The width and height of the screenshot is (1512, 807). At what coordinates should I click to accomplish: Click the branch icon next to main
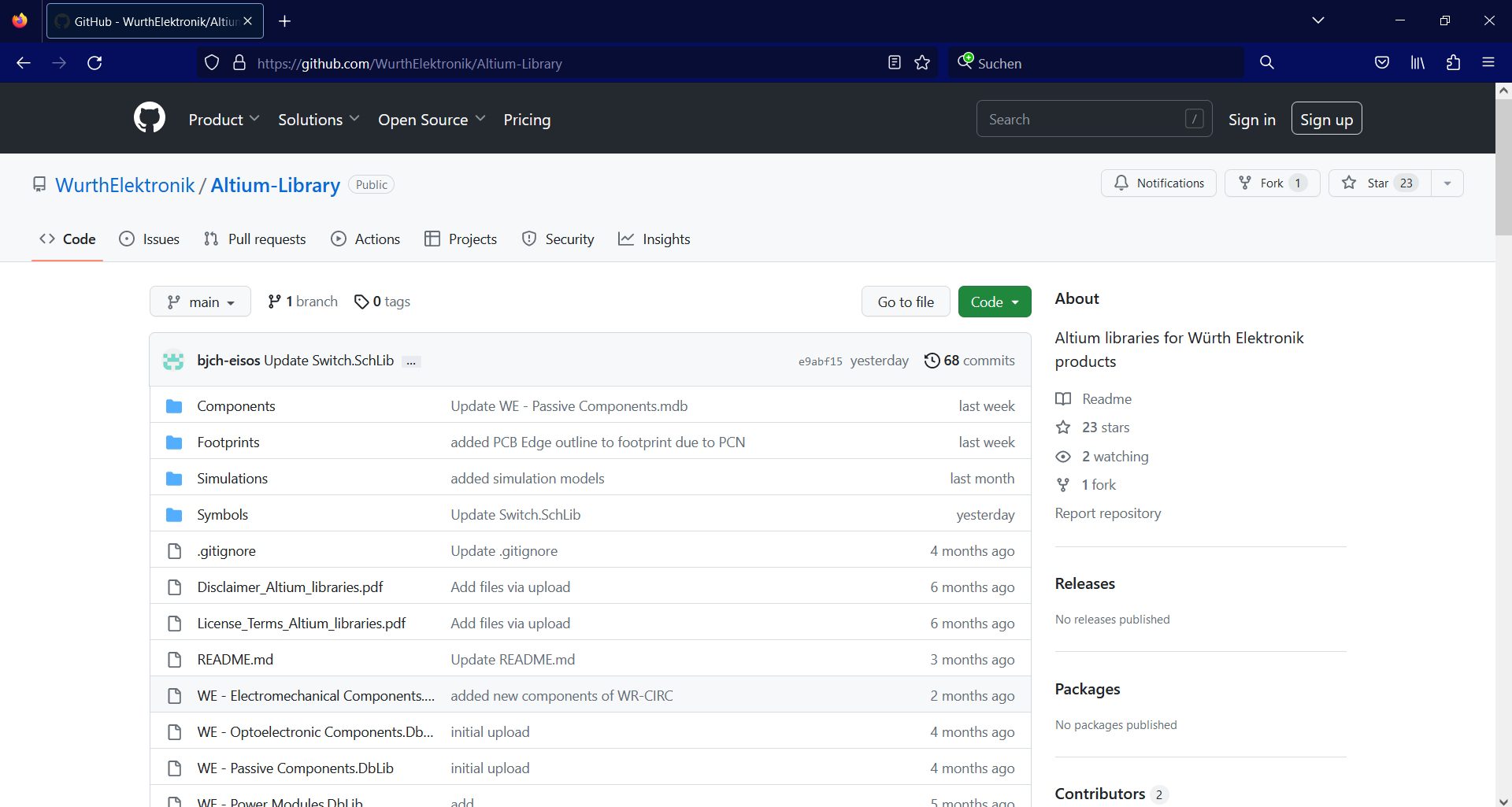point(275,301)
